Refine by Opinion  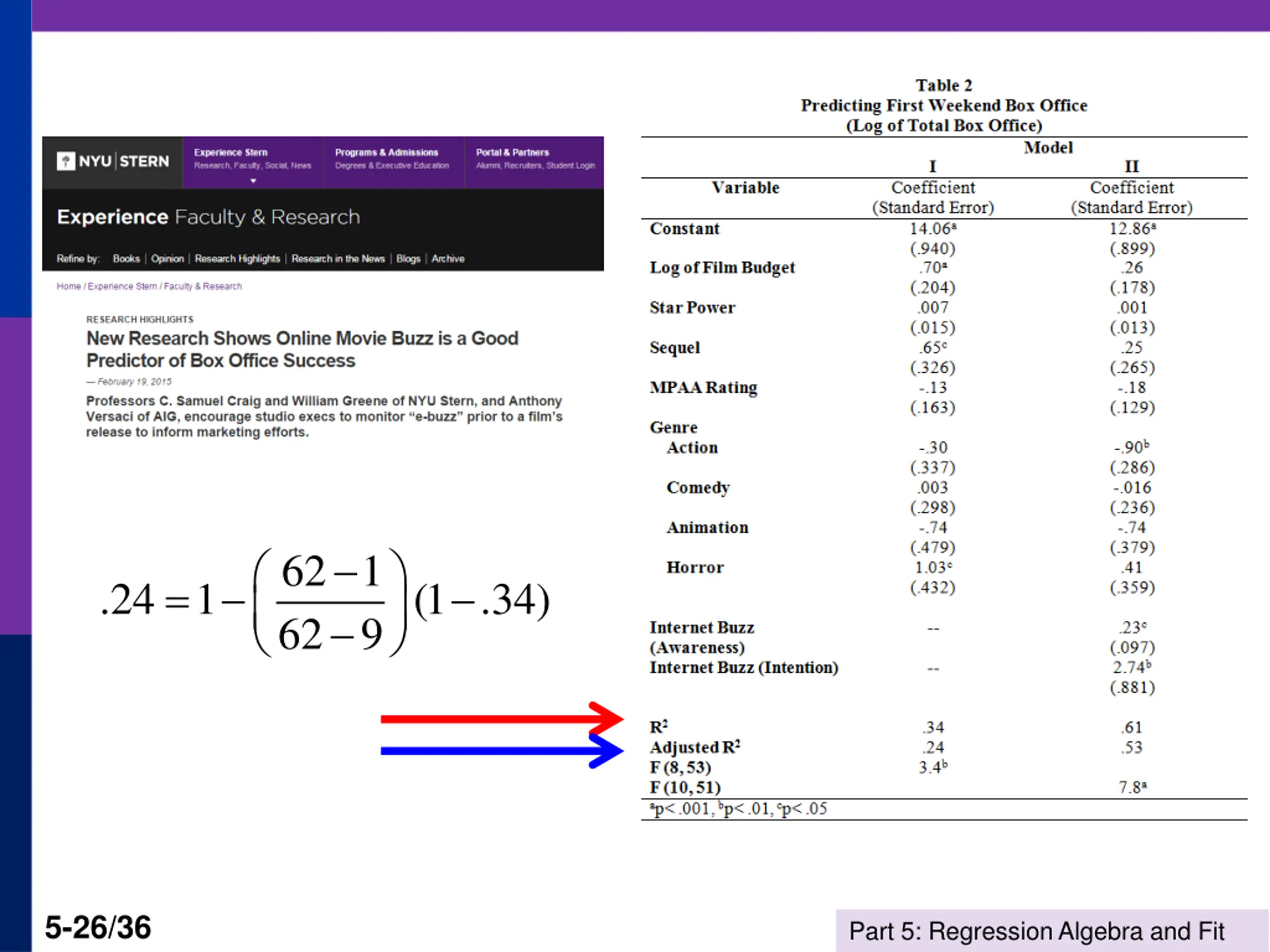tap(167, 259)
